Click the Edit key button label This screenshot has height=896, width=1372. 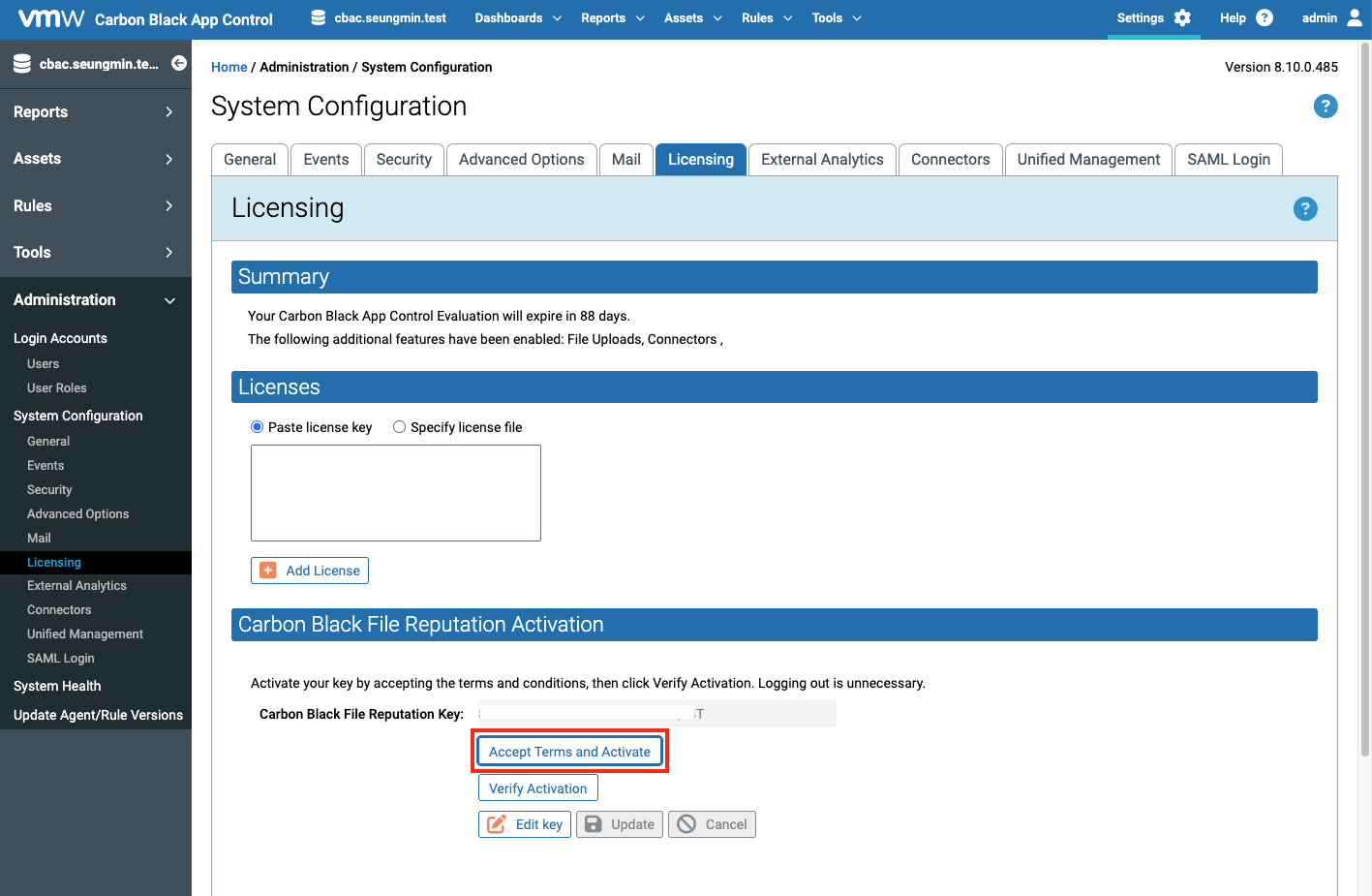pos(539,824)
